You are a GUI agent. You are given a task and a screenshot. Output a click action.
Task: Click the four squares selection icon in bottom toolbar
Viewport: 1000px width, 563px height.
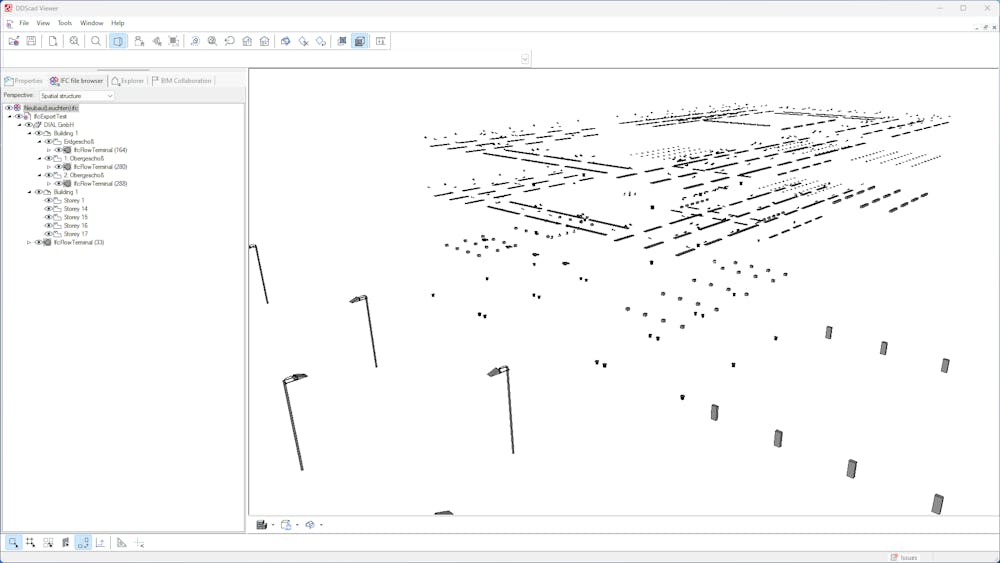[48, 543]
